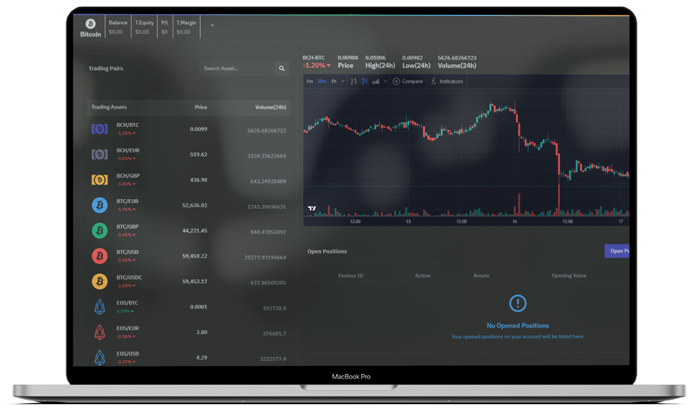Switch chart to 1m timeframe
This screenshot has height=419, width=700.
click(x=310, y=81)
